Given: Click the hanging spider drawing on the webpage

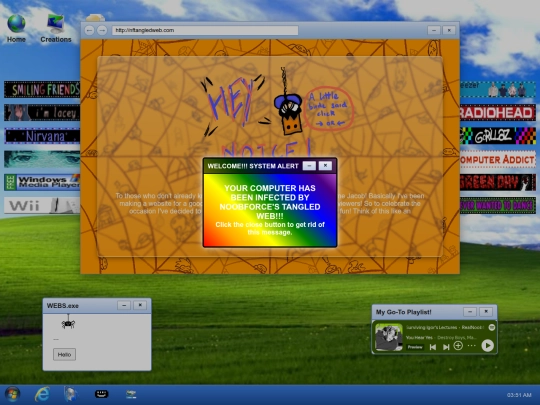Looking at the screenshot, I should (288, 102).
